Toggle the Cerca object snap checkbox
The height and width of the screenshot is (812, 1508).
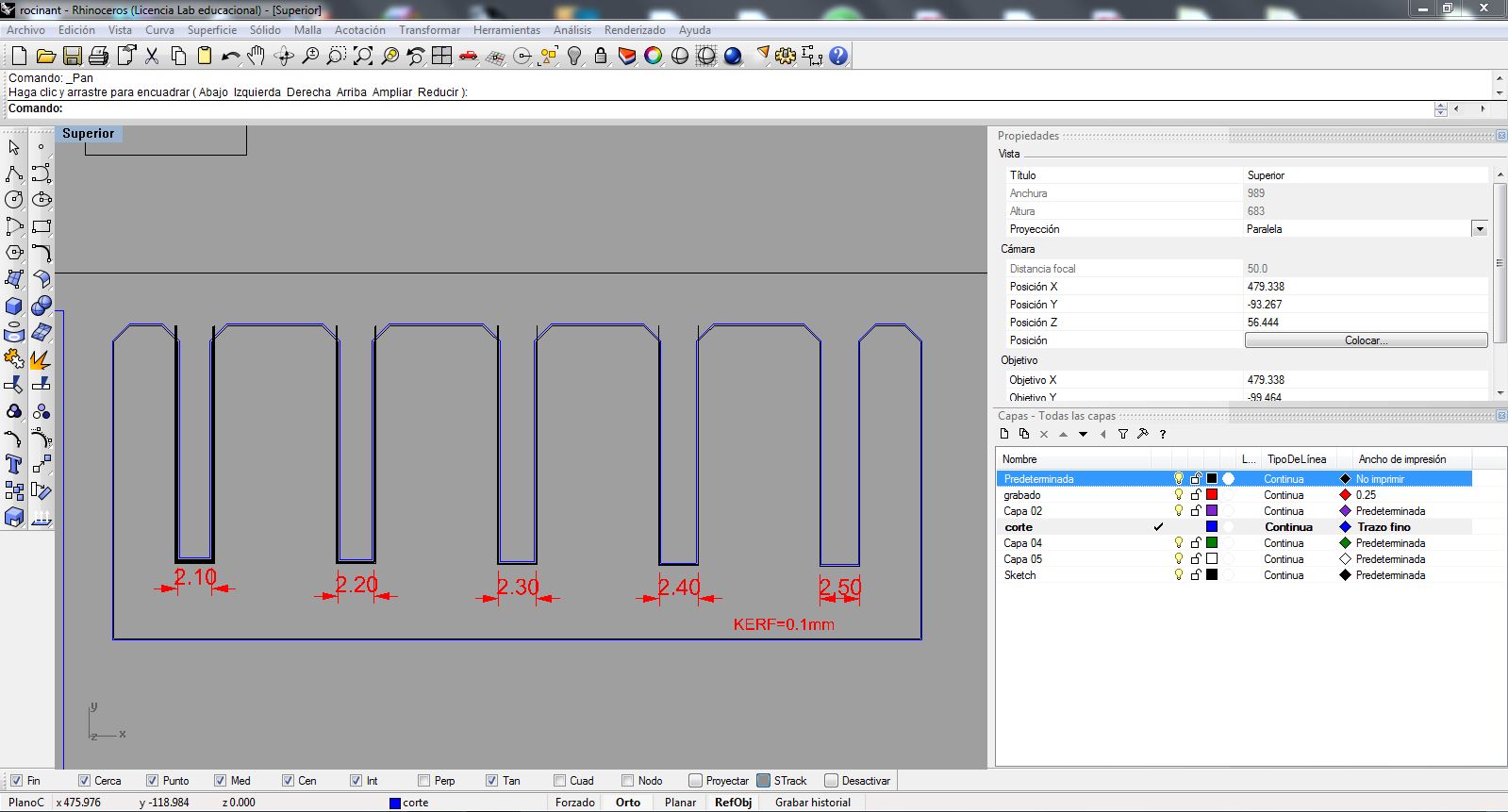pyautogui.click(x=84, y=780)
